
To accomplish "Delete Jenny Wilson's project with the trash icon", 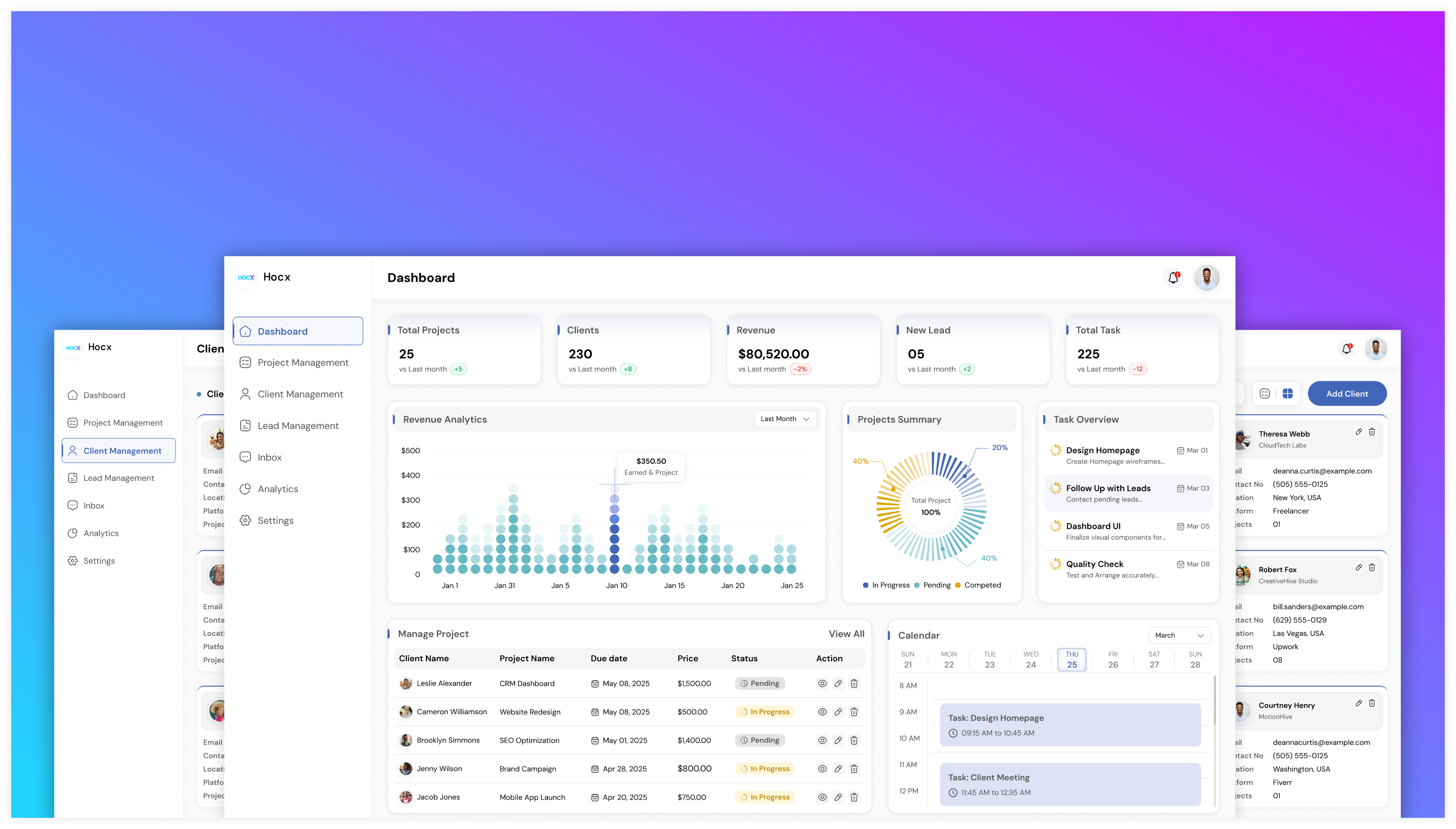I will tap(854, 769).
